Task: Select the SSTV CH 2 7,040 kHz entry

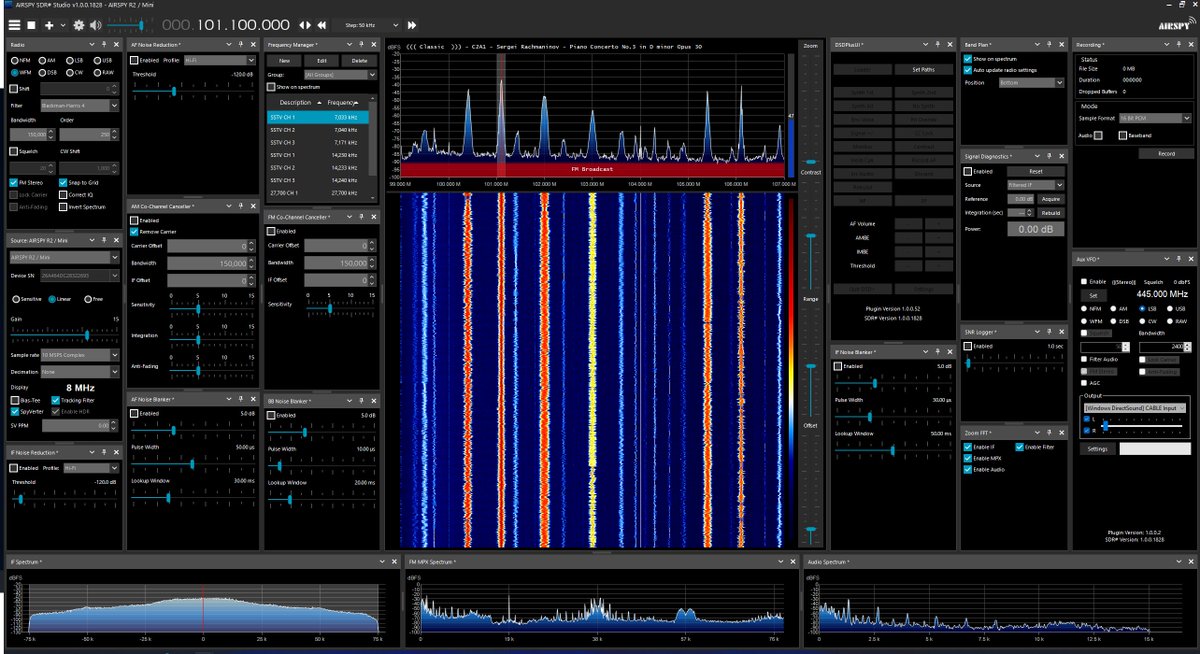Action: pos(316,130)
